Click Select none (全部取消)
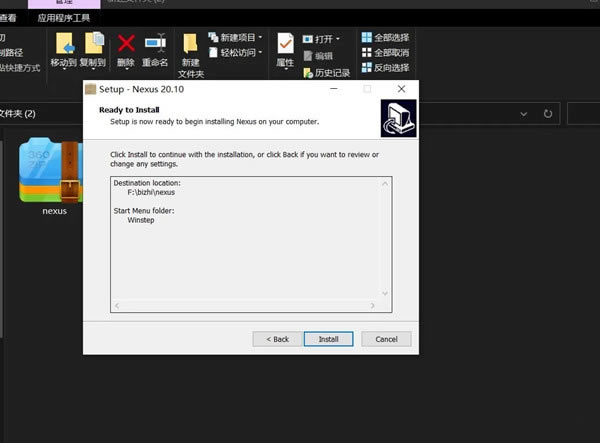This screenshot has height=443, width=600. click(385, 52)
